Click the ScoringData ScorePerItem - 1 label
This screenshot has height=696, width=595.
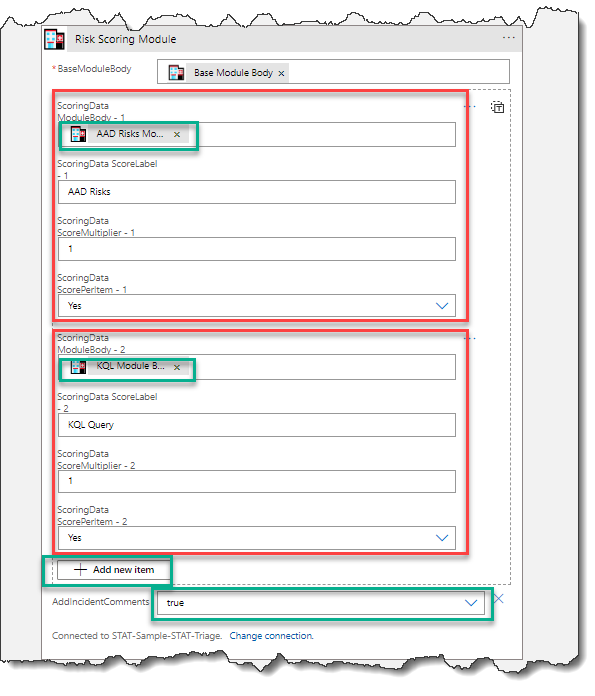pyautogui.click(x=92, y=284)
